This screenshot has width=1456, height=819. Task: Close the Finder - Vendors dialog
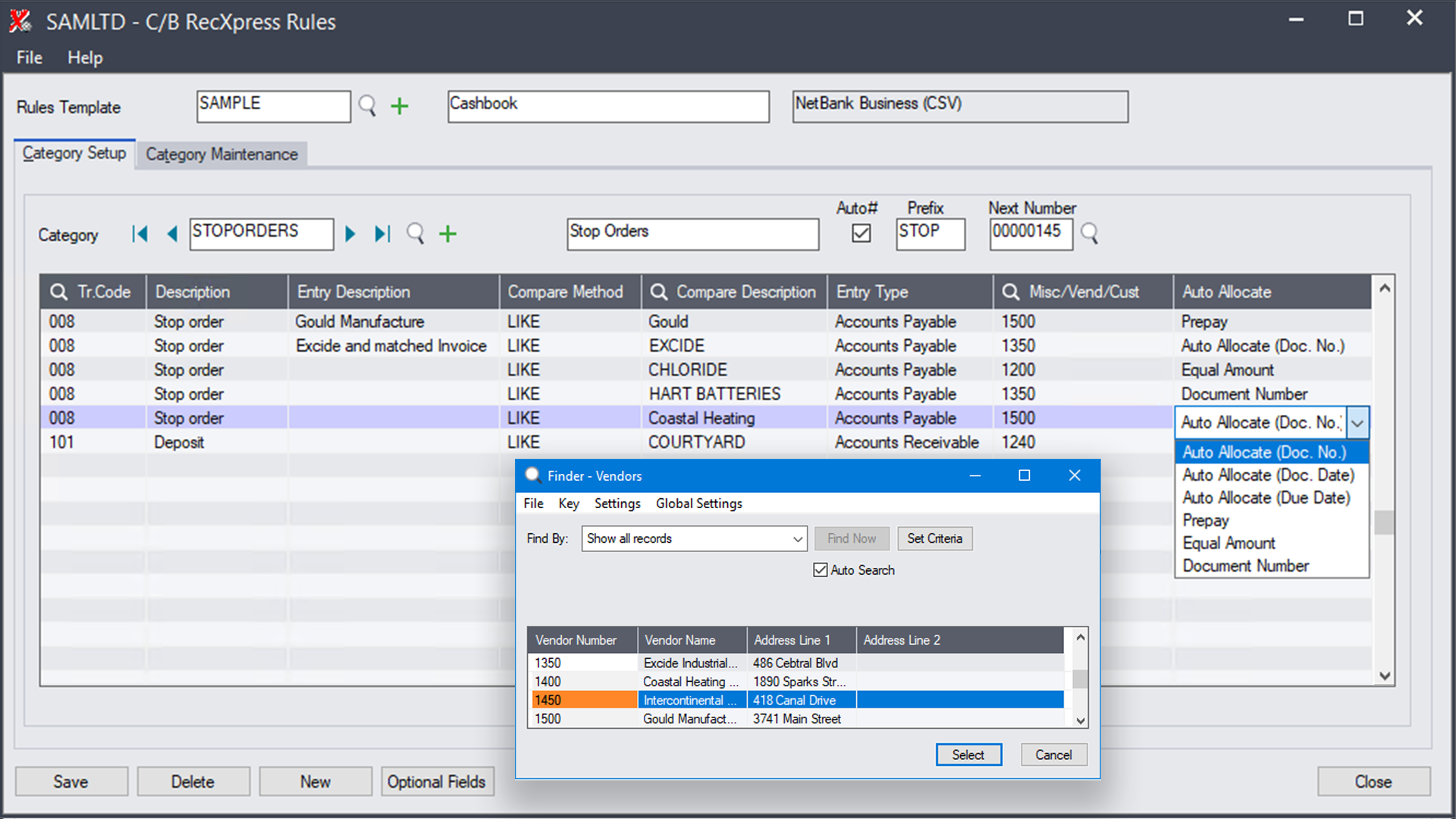click(1075, 475)
